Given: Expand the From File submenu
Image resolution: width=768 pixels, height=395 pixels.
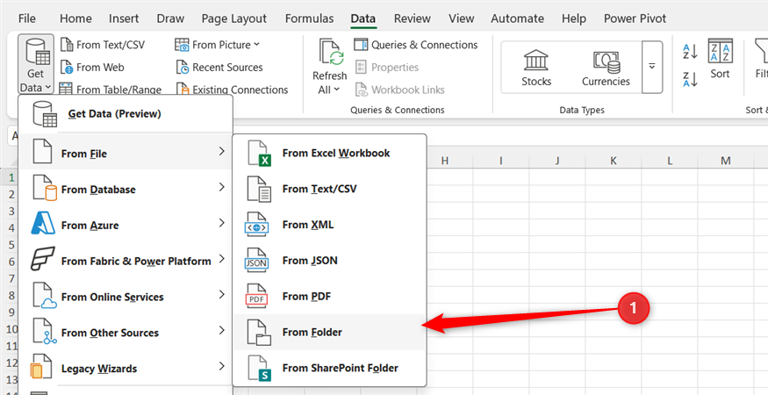Looking at the screenshot, I should [125, 153].
